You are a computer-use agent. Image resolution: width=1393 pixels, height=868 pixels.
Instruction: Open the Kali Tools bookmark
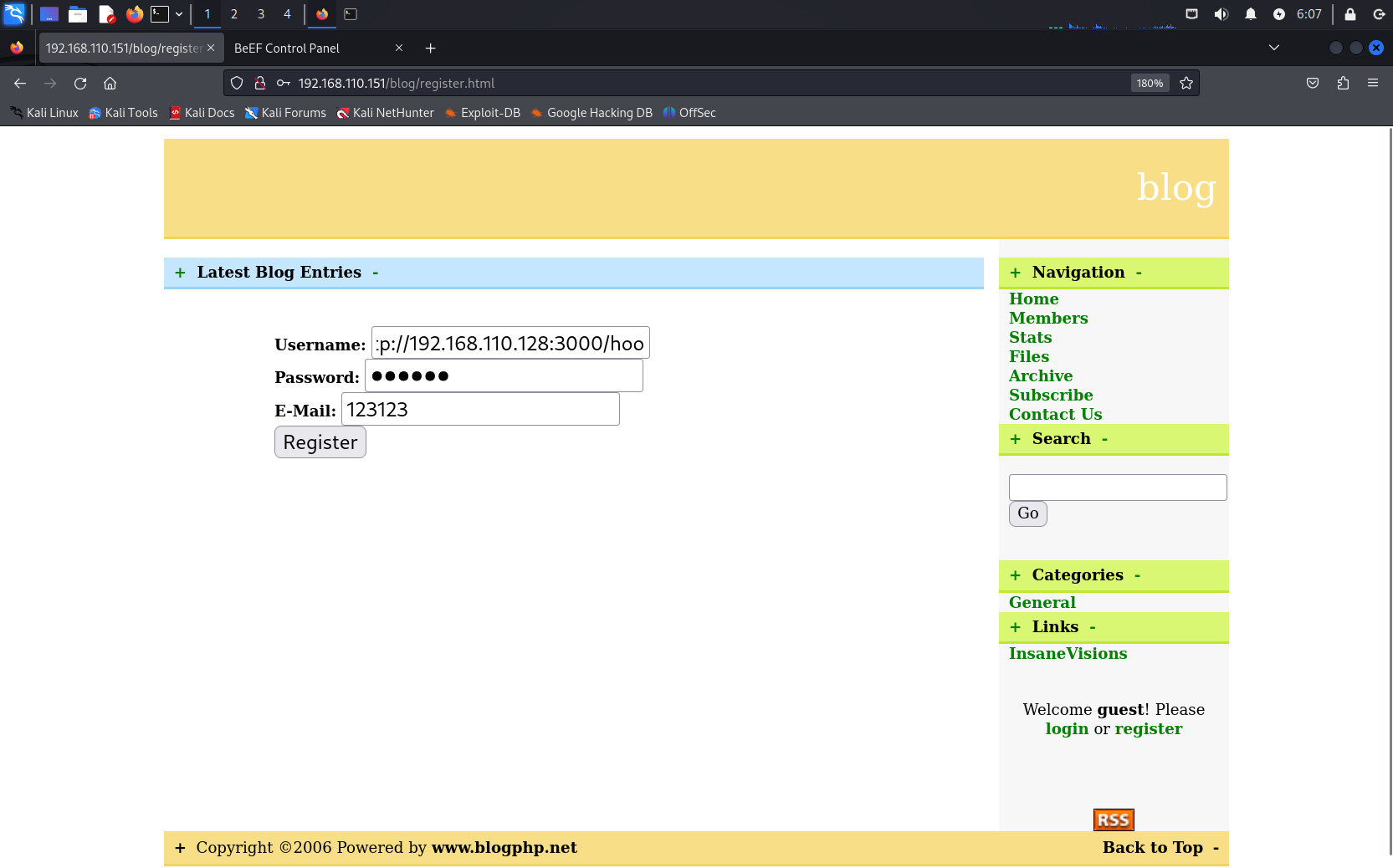click(x=124, y=113)
